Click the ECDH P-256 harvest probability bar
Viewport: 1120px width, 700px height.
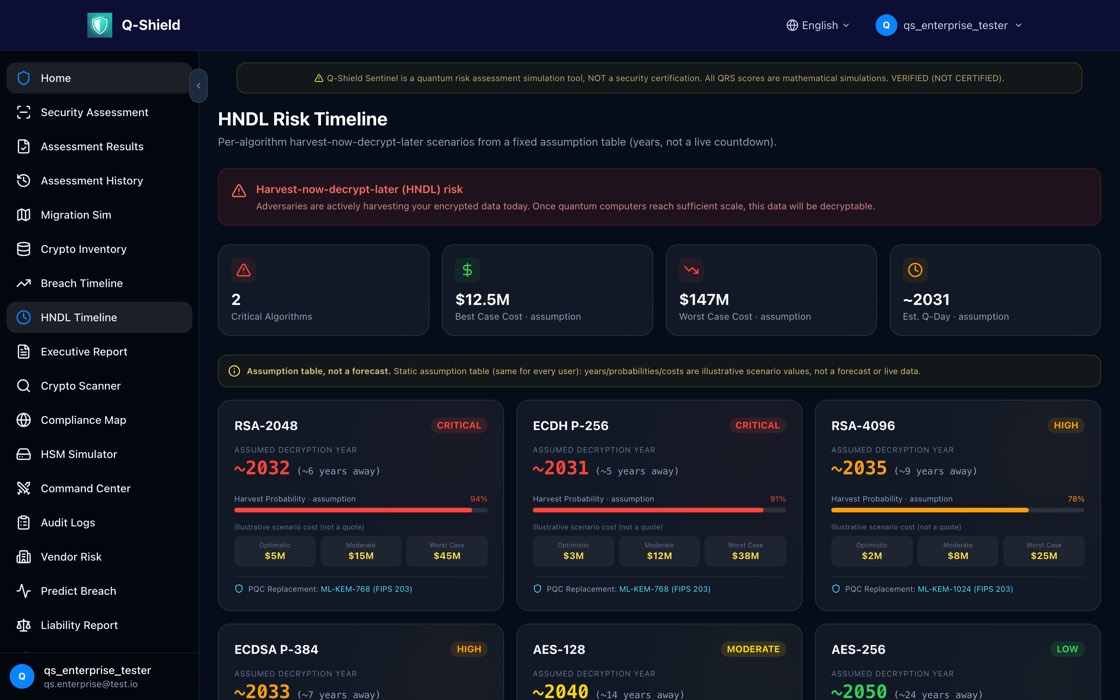659,510
